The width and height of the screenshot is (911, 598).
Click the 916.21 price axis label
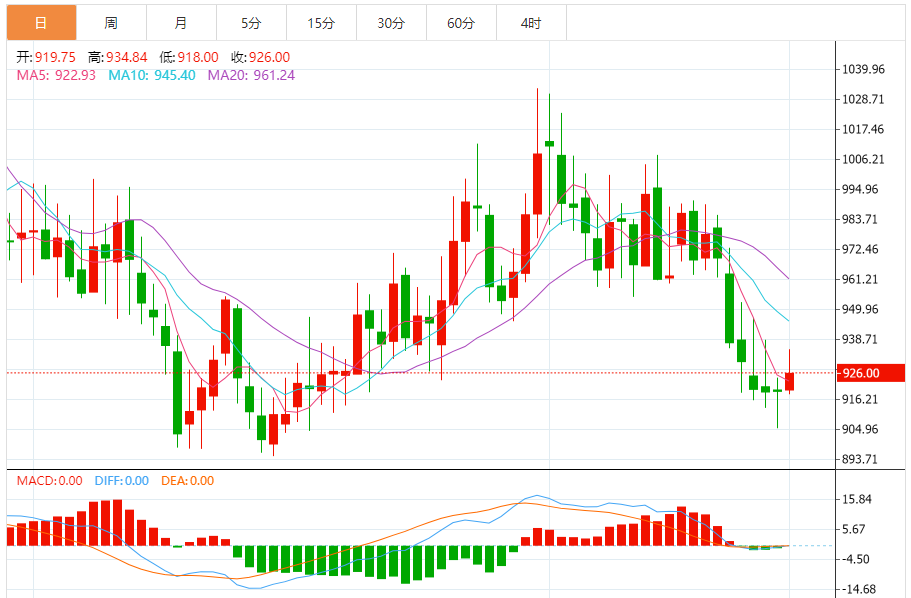[x=860, y=399]
